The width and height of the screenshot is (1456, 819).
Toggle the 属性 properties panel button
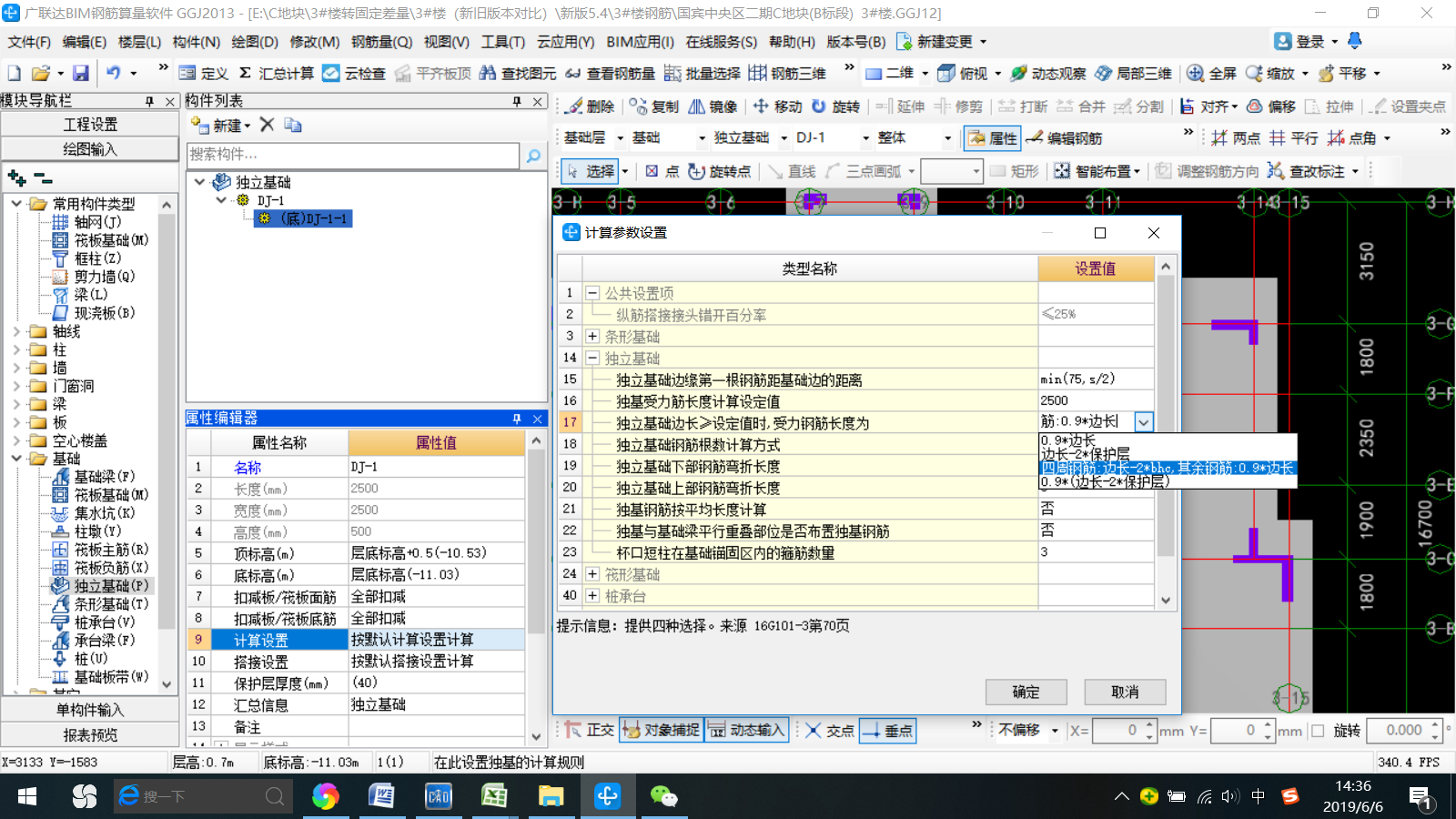pos(992,138)
